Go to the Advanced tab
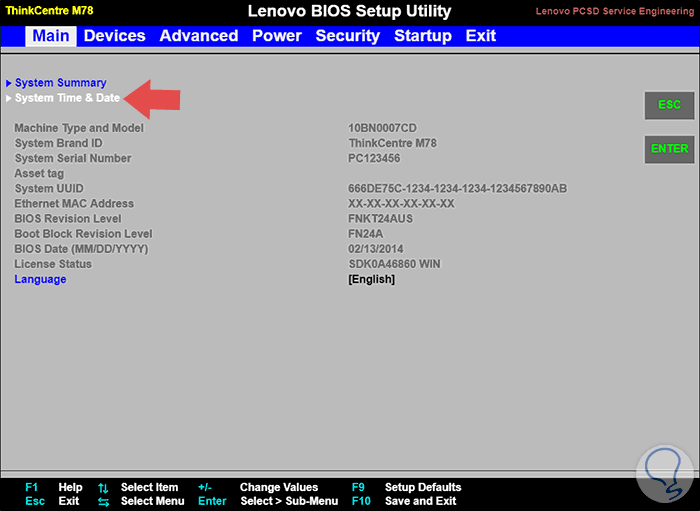The height and width of the screenshot is (511, 700). pos(199,36)
